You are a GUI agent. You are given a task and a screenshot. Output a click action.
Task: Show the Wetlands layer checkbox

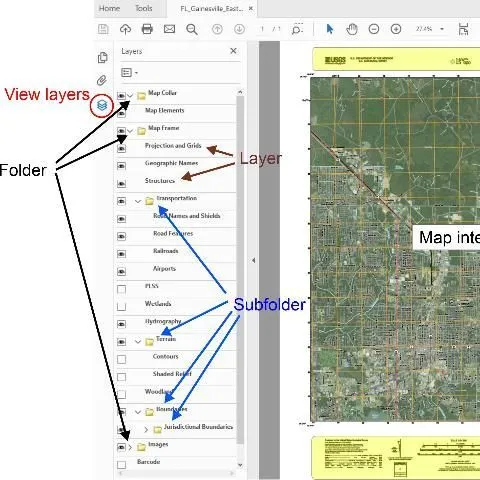pos(122,307)
